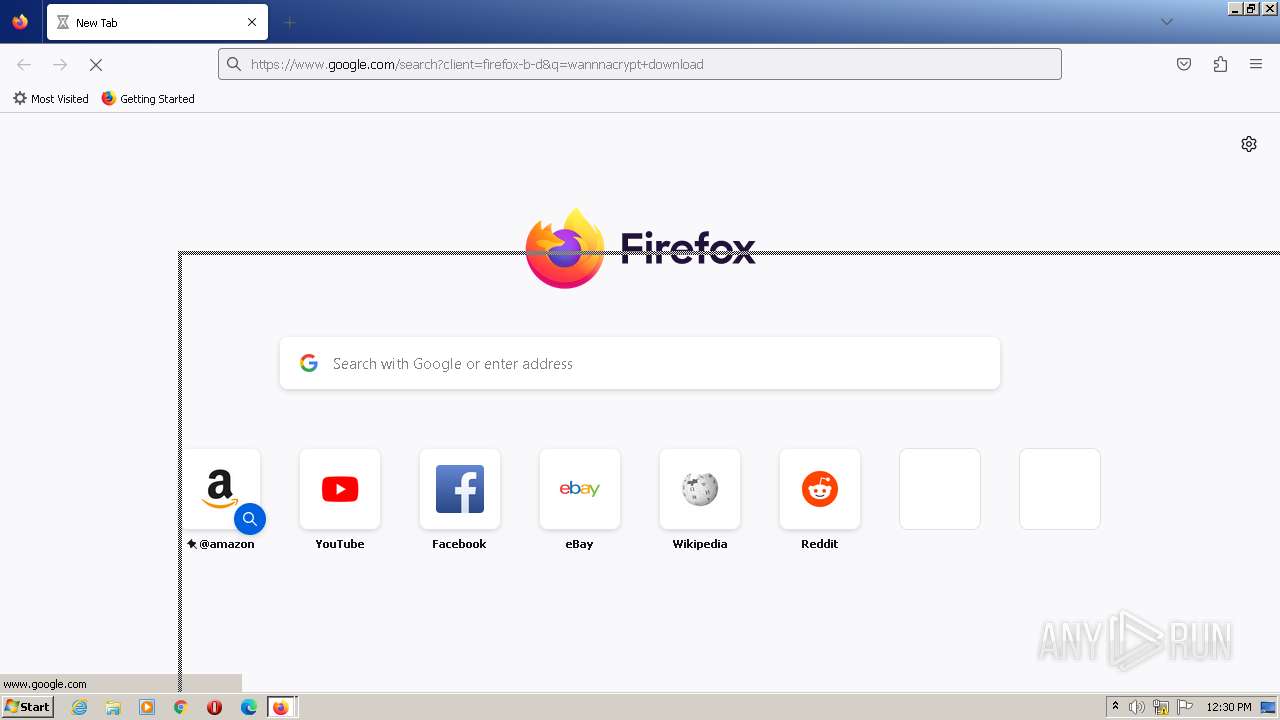The width and height of the screenshot is (1280, 720).
Task: Open the Amazon shortcut tile
Action: (x=221, y=489)
